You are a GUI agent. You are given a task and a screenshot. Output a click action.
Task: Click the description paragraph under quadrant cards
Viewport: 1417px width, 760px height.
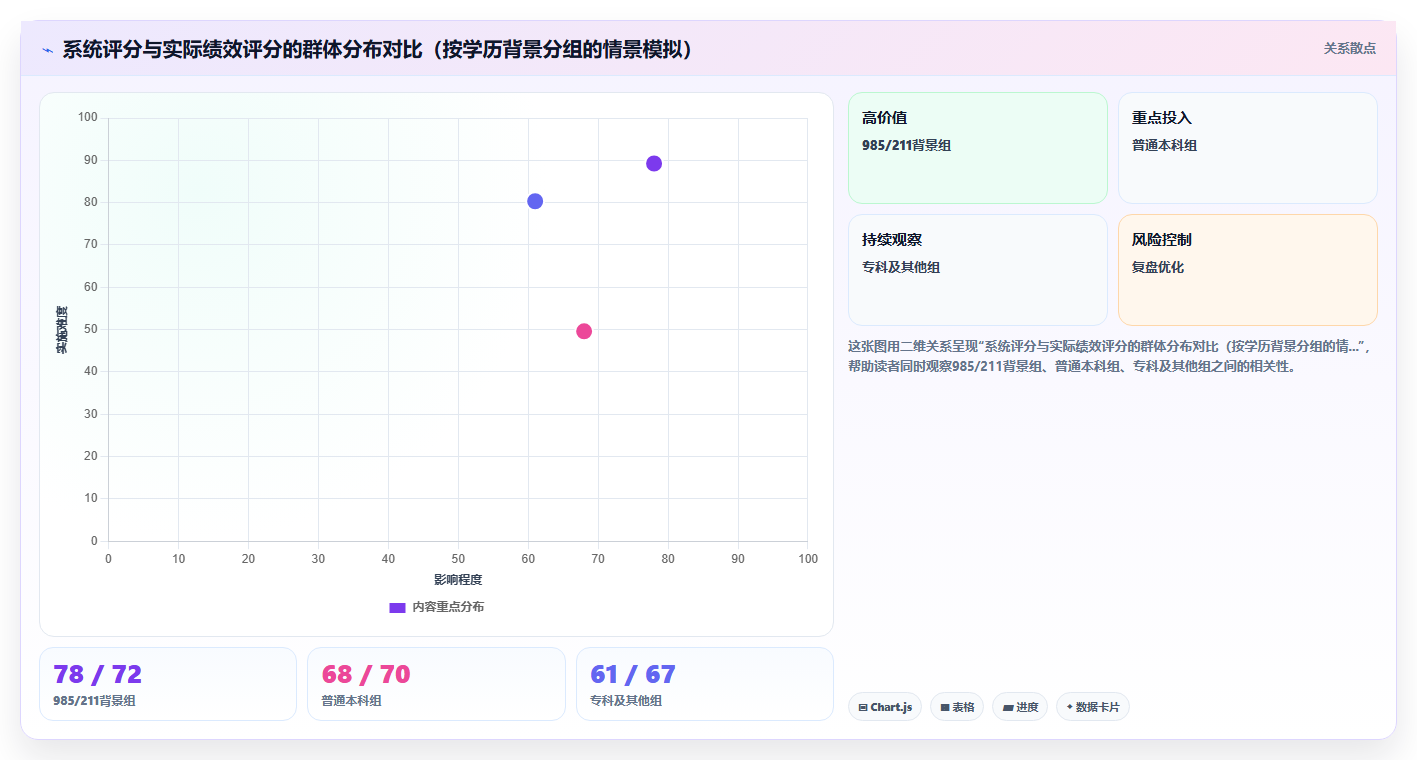1110,356
